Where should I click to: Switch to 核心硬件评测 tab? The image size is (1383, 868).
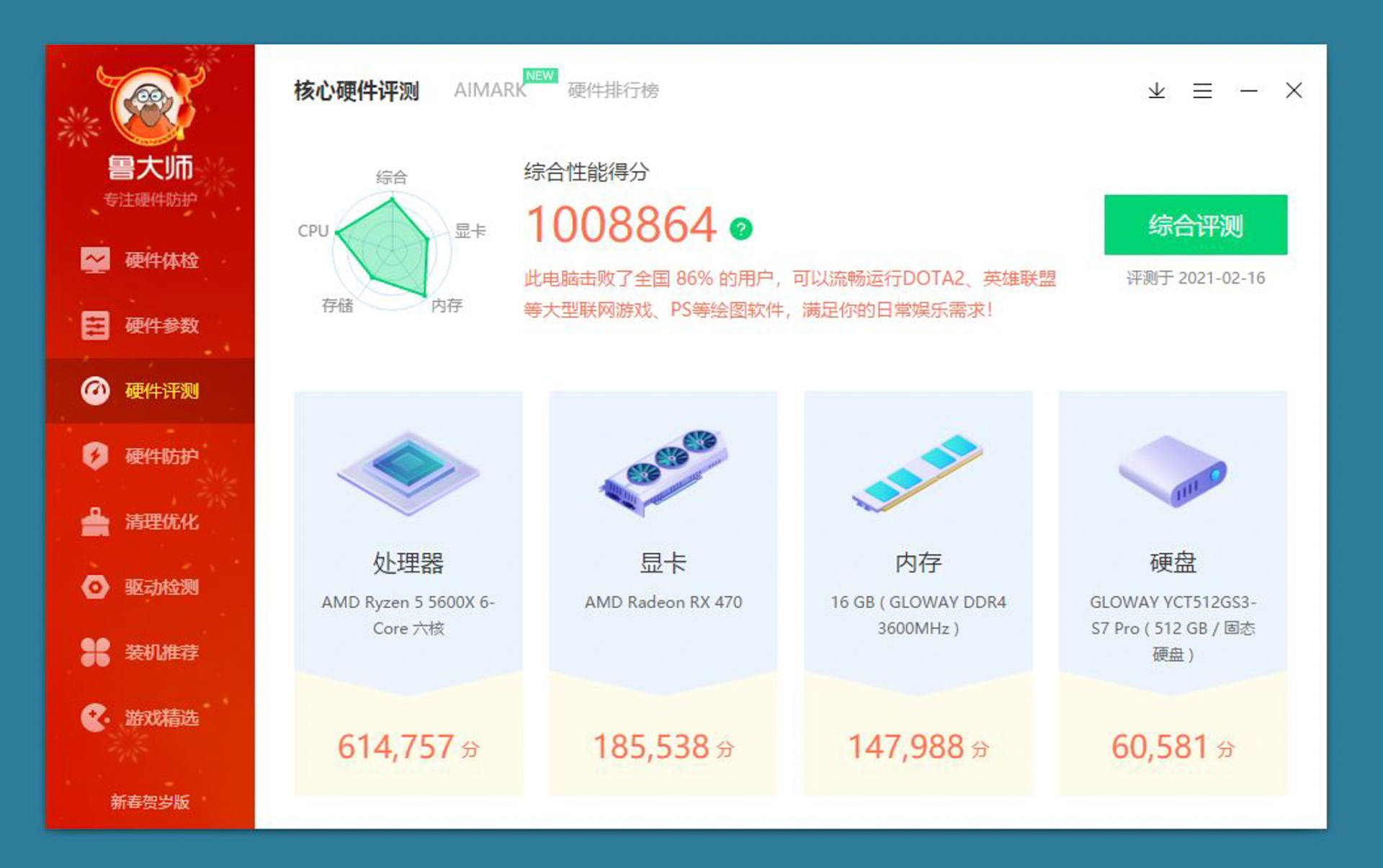point(357,91)
